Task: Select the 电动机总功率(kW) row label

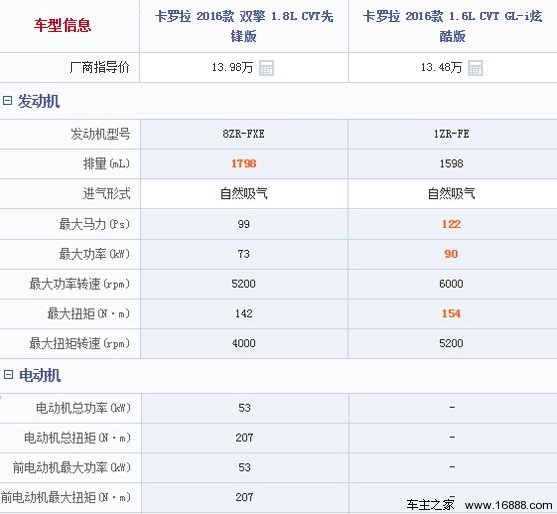Action: click(x=83, y=408)
